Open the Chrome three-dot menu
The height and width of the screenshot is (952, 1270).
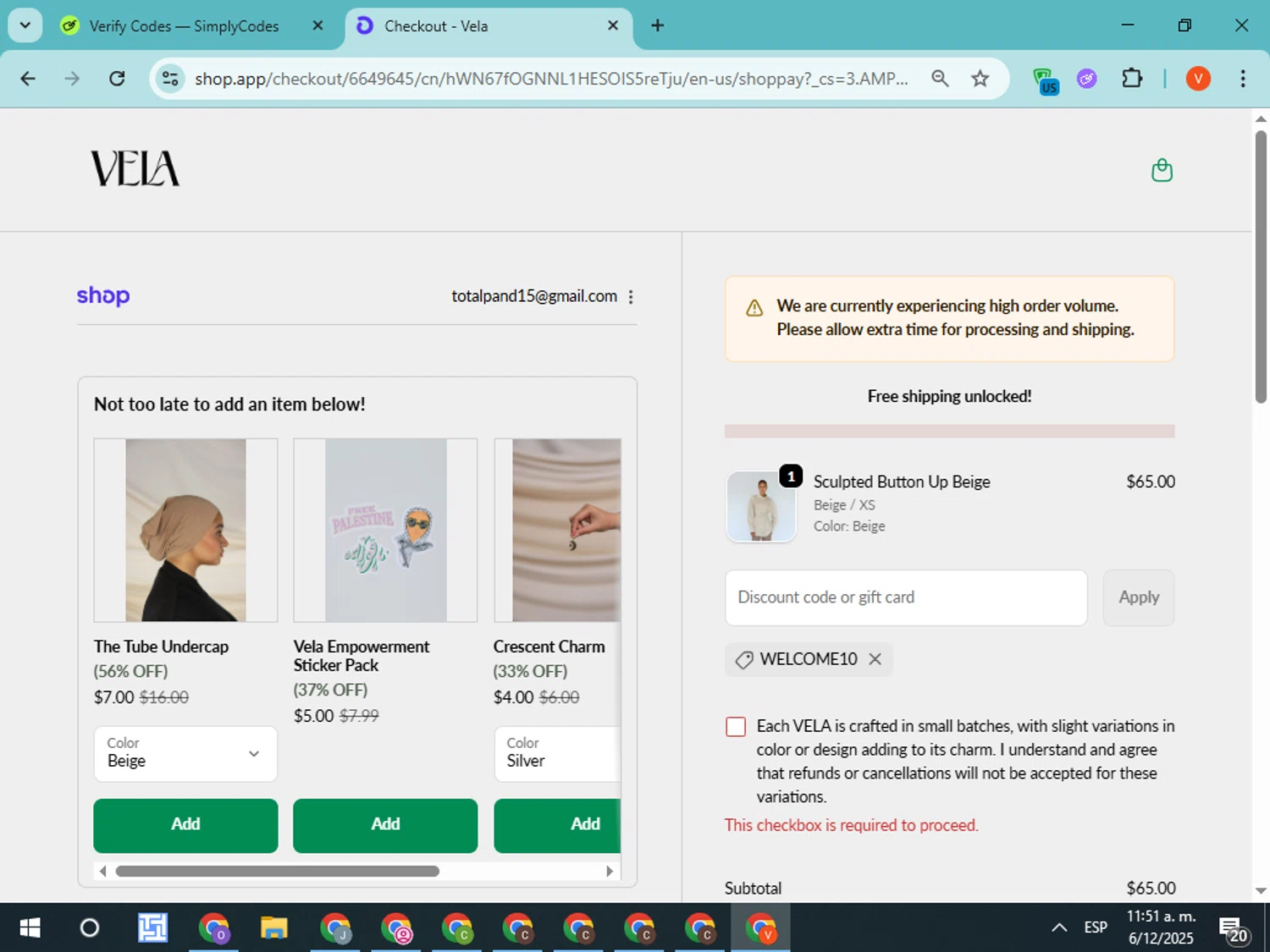(x=1243, y=79)
